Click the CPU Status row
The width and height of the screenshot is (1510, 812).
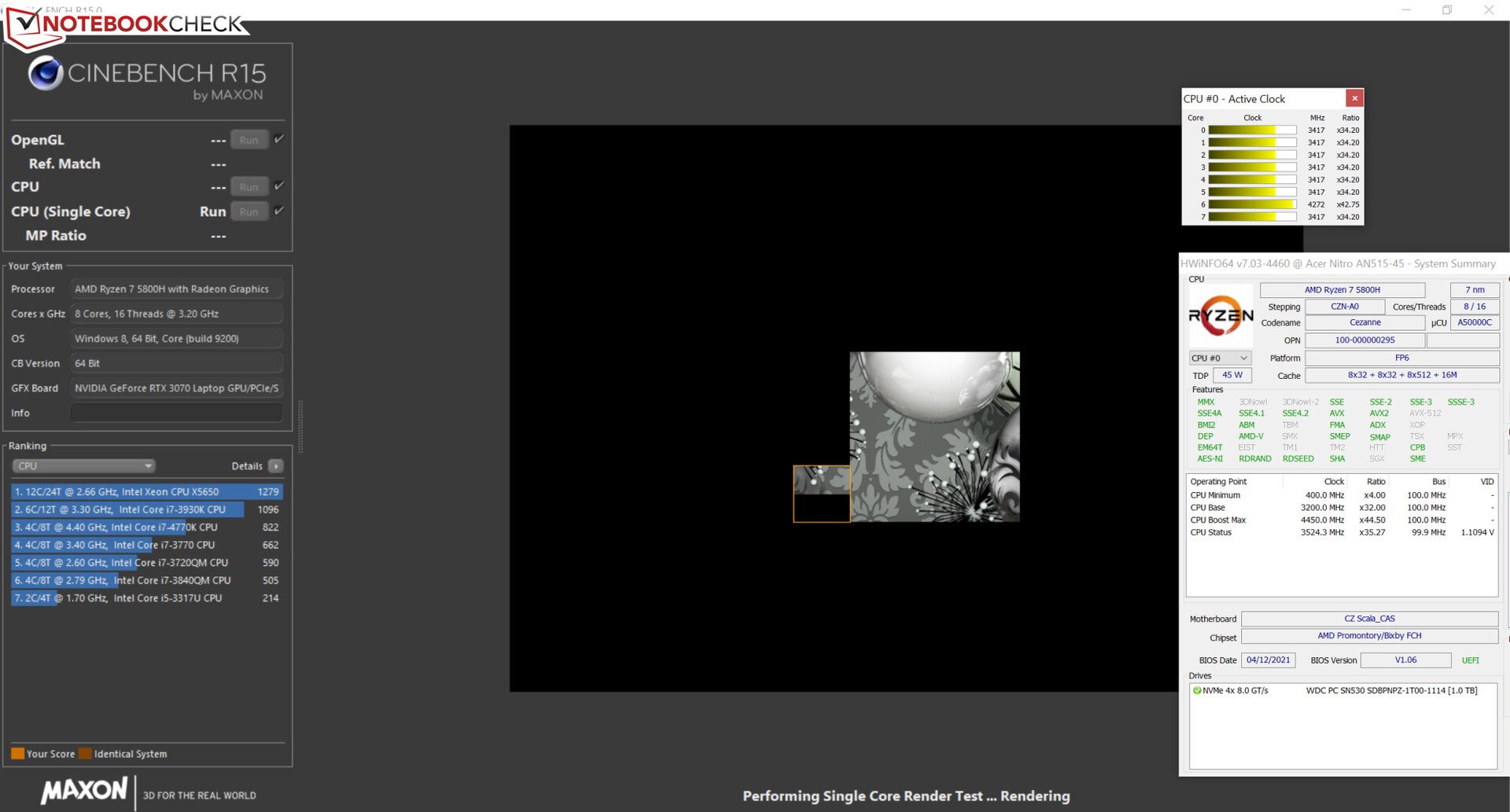click(1342, 533)
